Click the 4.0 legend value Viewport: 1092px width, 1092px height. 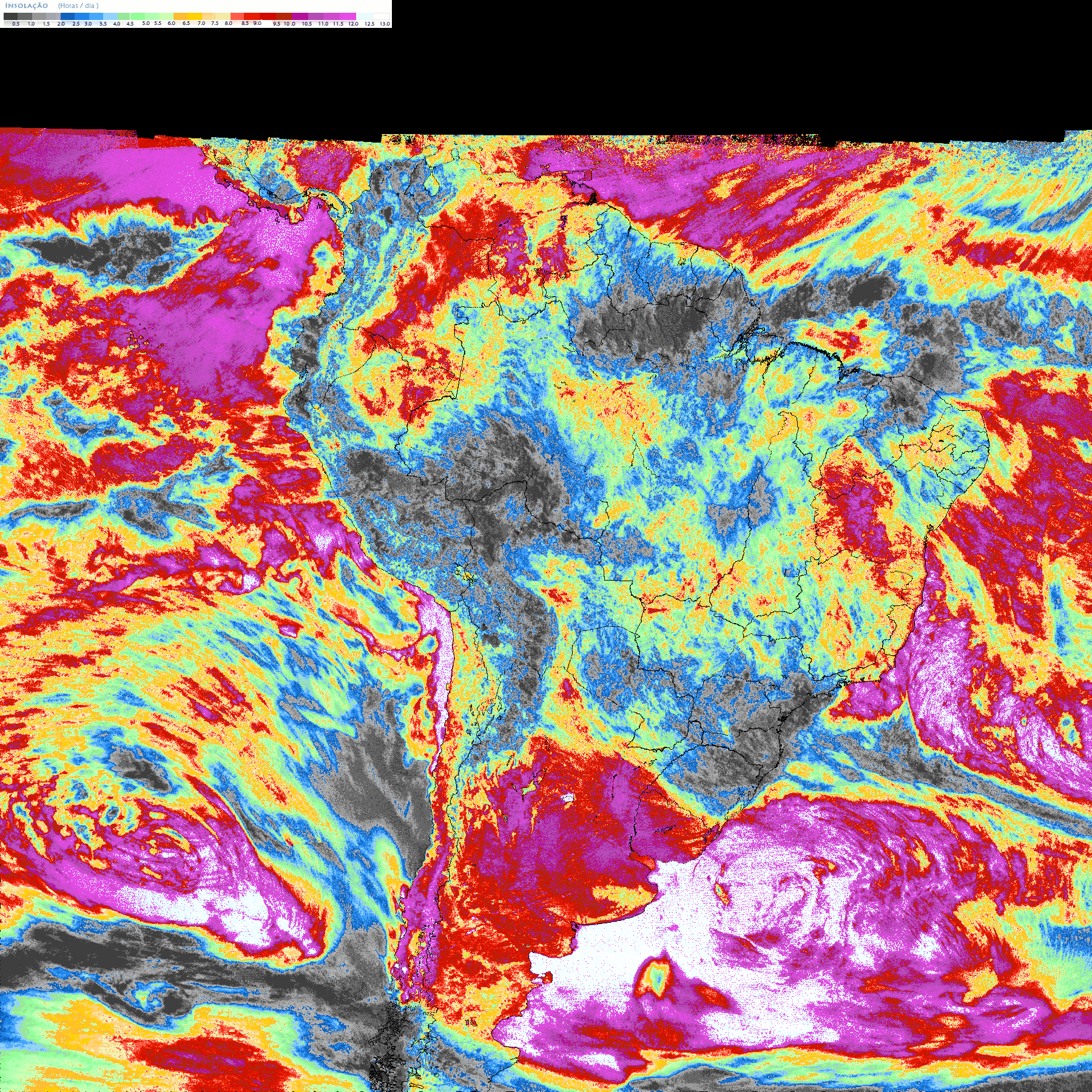(x=116, y=24)
